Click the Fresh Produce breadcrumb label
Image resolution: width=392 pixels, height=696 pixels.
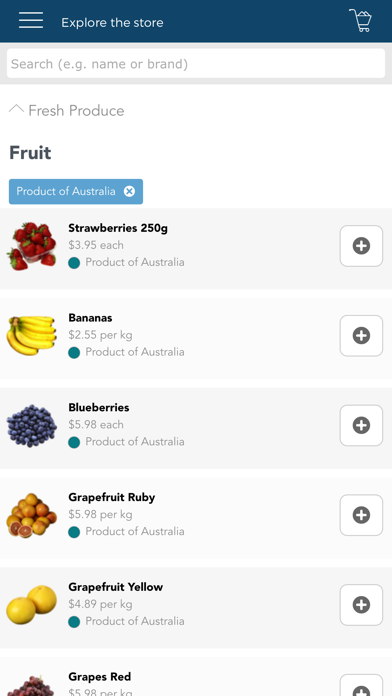pos(76,111)
